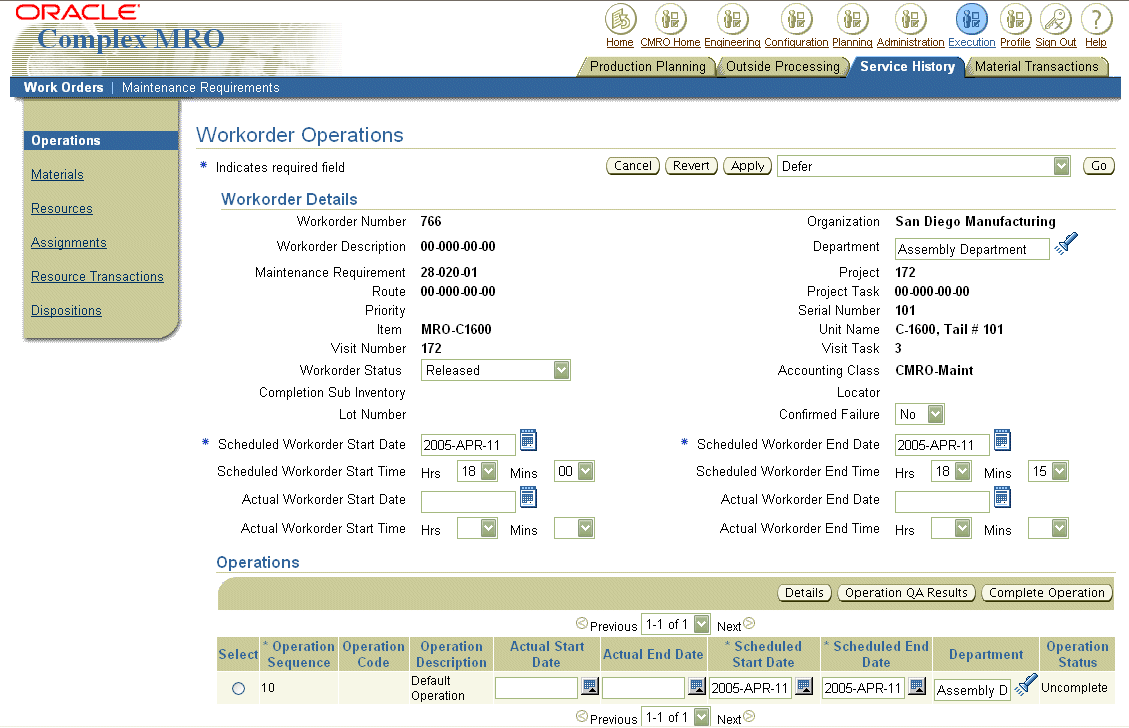Click Operation QA Results button
The width and height of the screenshot is (1129, 728).
click(x=906, y=593)
